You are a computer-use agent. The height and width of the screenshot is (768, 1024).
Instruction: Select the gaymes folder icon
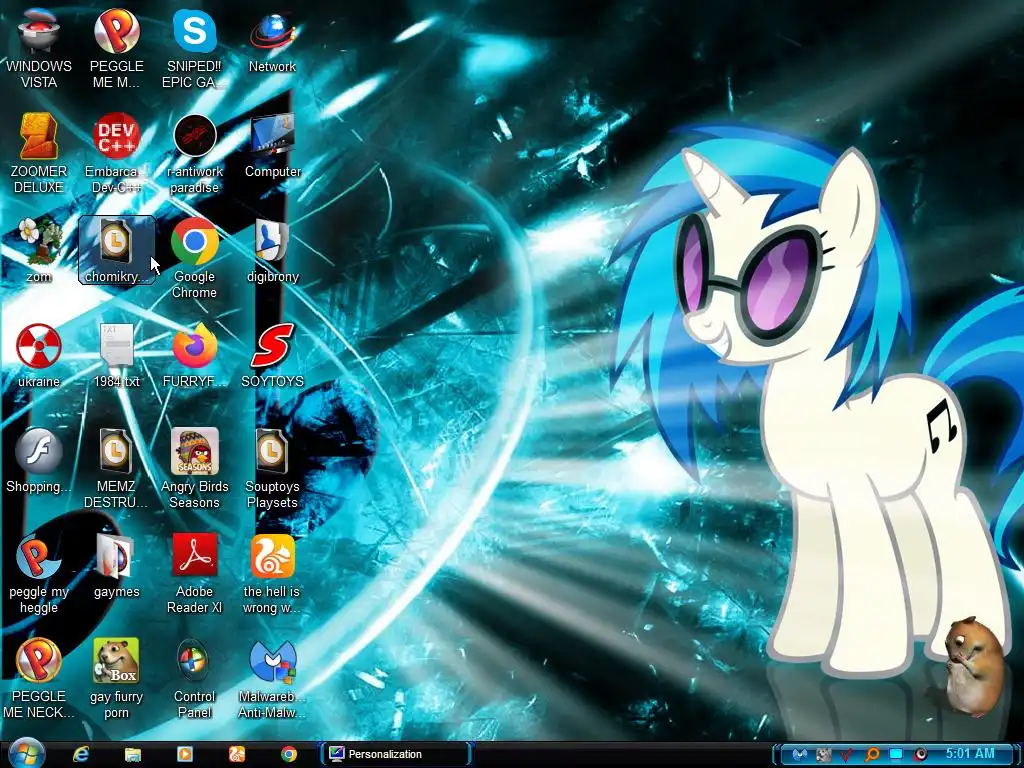pos(116,566)
